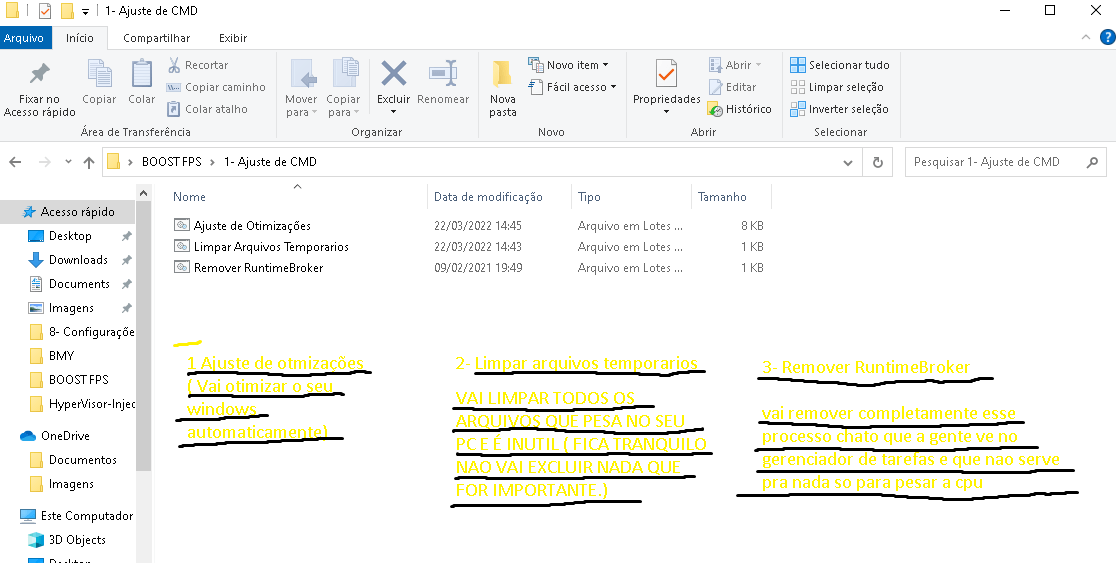Open Histórico of file
This screenshot has width=1116, height=563.
coord(739,109)
